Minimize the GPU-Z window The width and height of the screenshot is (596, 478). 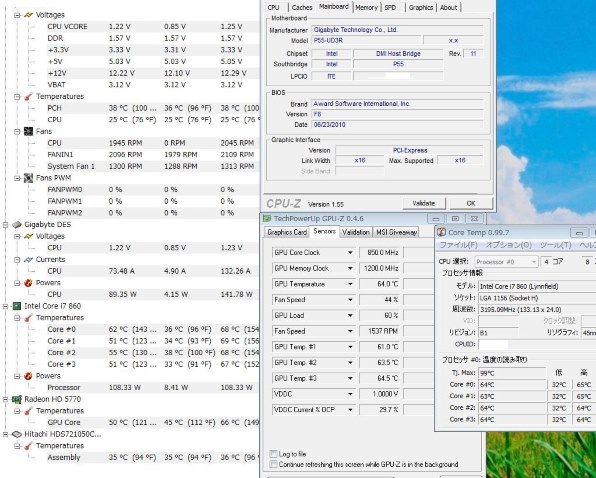(x=436, y=219)
